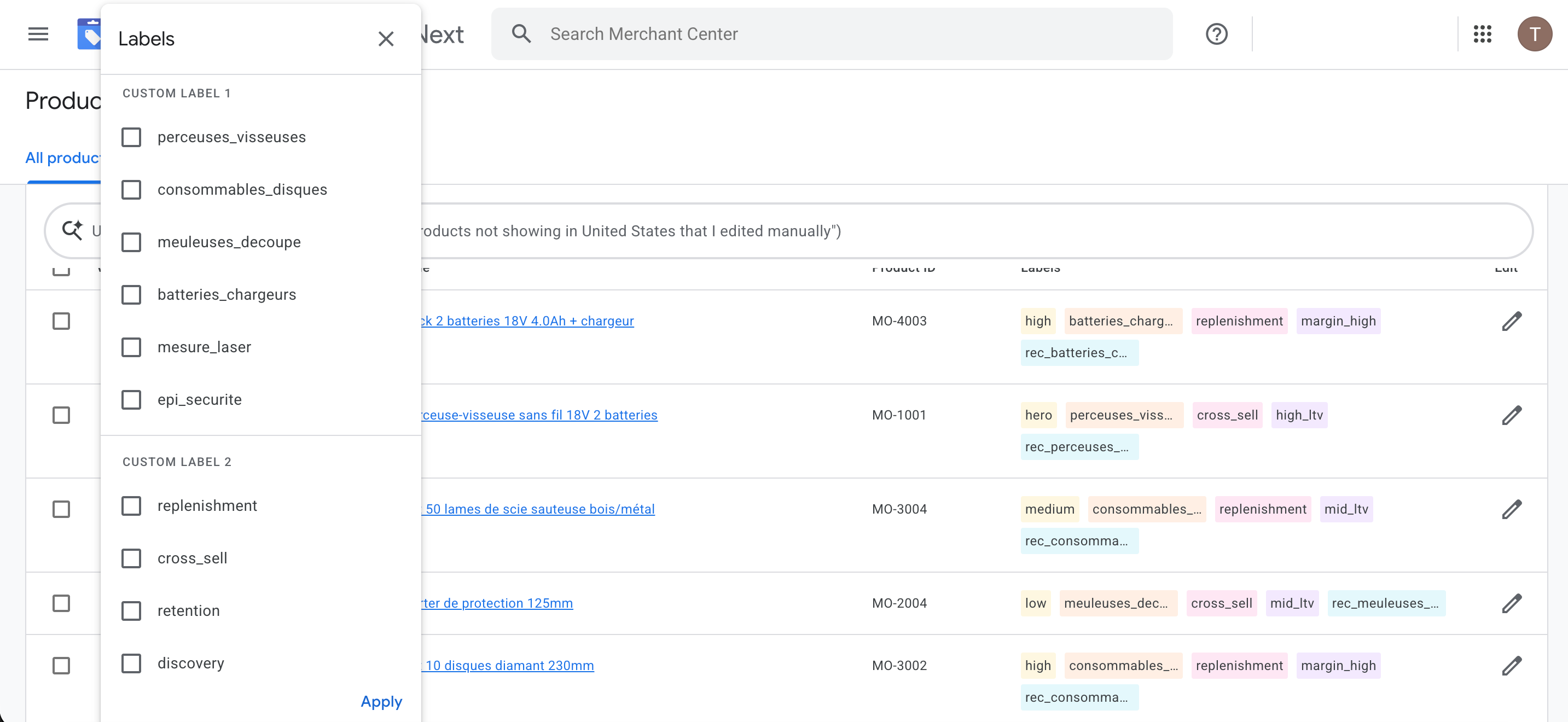Screen dimensions: 1568x722
Task: Click the high_ltv label chip
Action: click(1299, 415)
